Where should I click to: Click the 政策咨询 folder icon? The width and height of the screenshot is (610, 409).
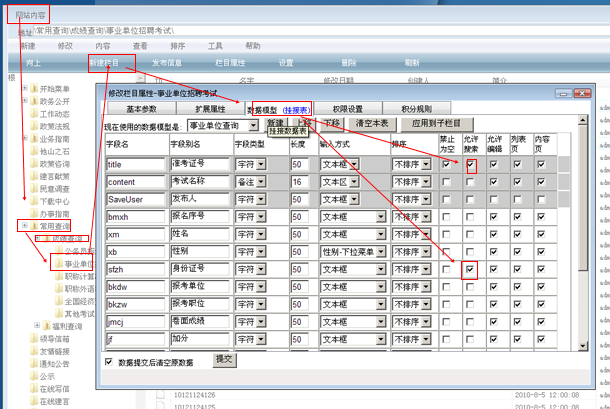tap(34, 163)
